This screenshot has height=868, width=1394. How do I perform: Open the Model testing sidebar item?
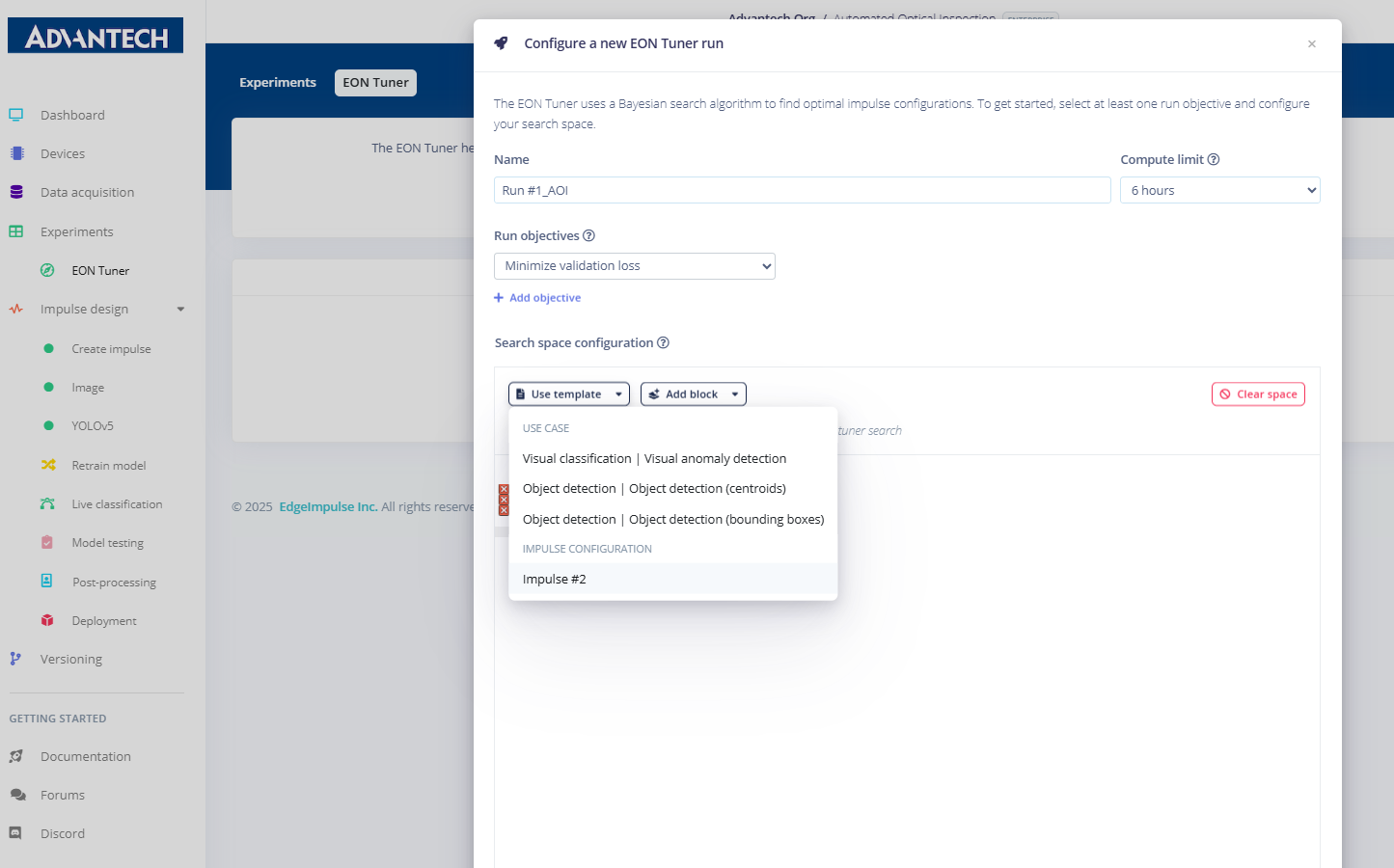107,543
